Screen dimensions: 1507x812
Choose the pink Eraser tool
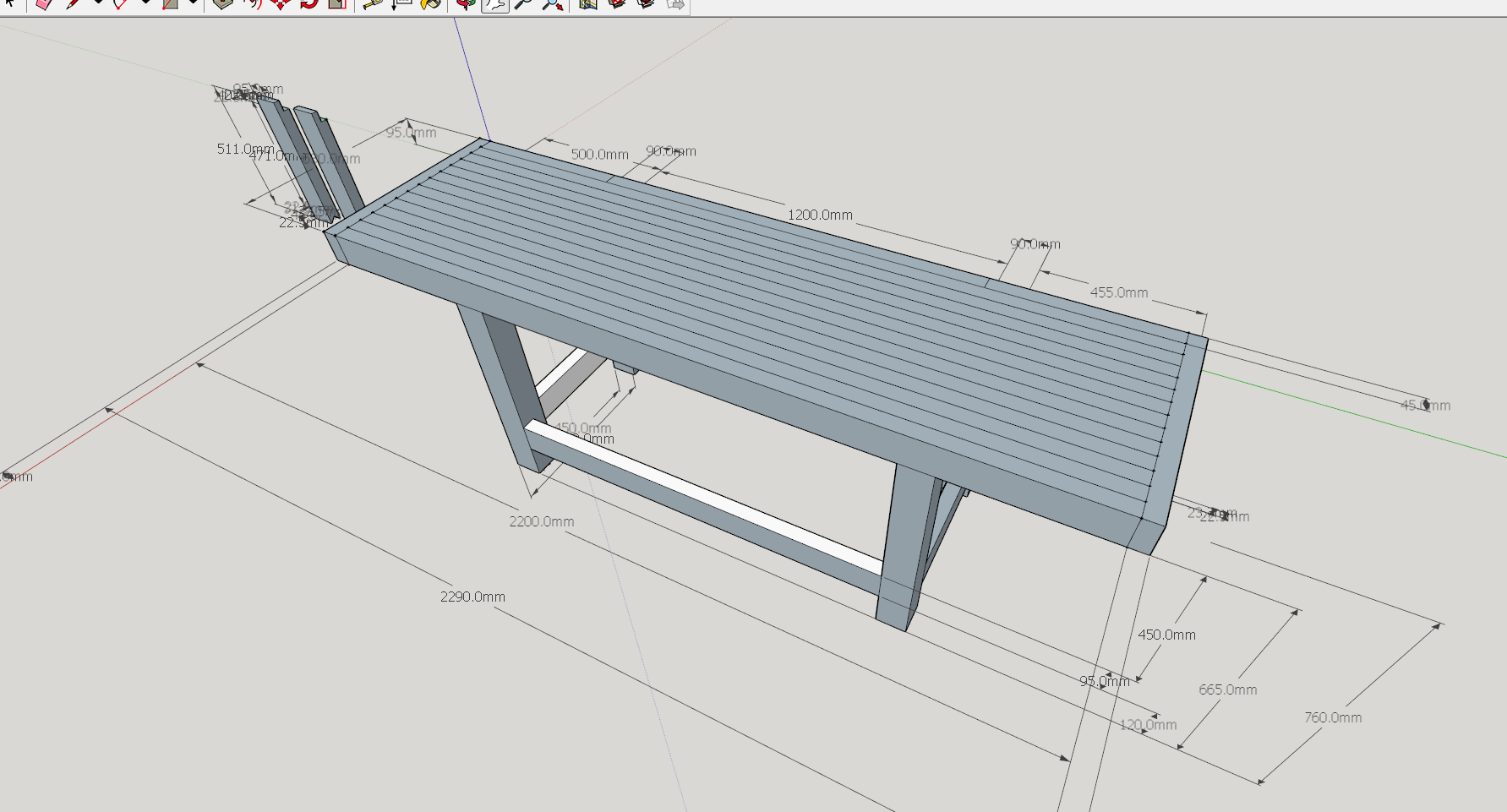pos(44,3)
